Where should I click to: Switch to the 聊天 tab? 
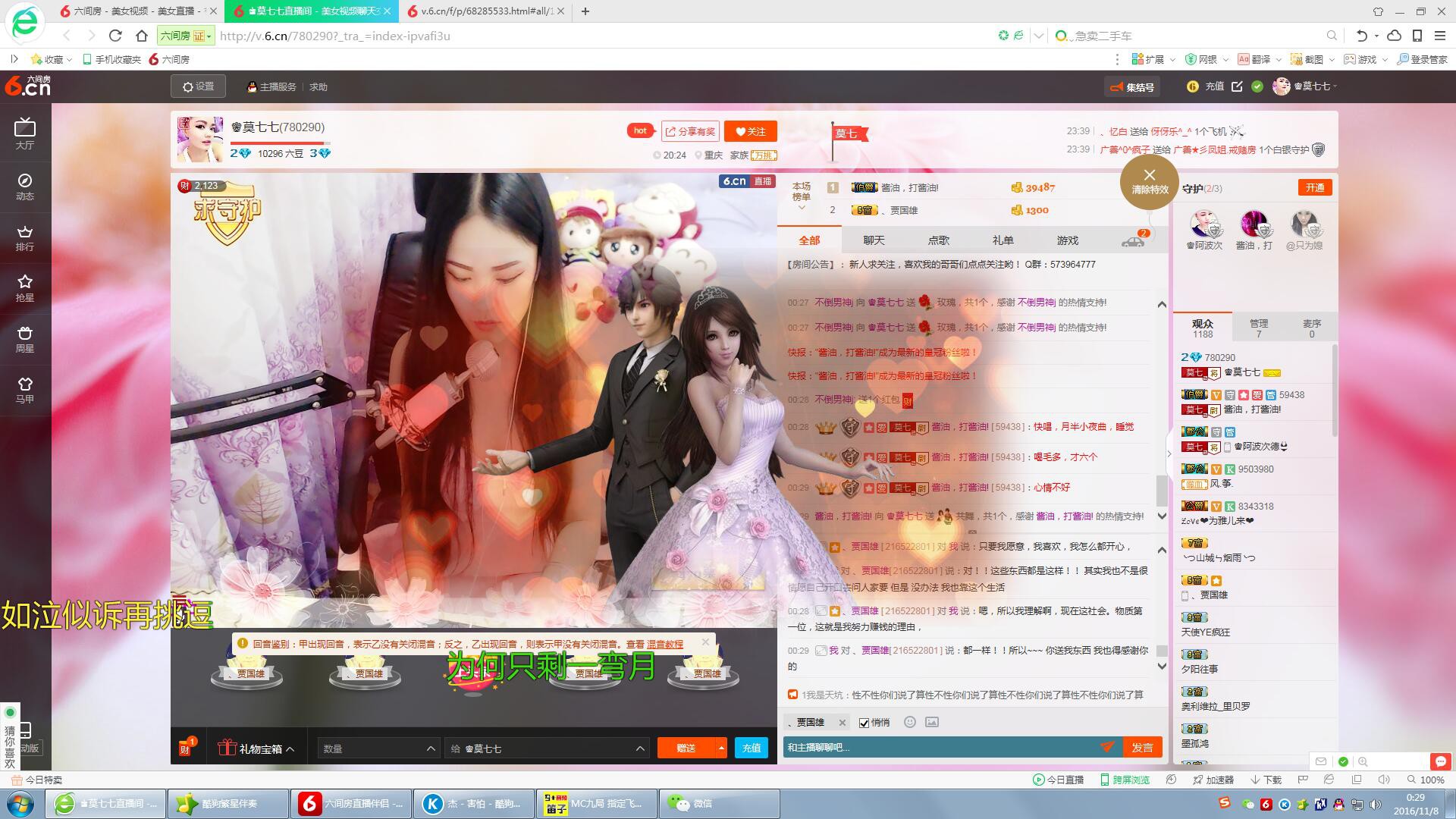click(x=874, y=240)
